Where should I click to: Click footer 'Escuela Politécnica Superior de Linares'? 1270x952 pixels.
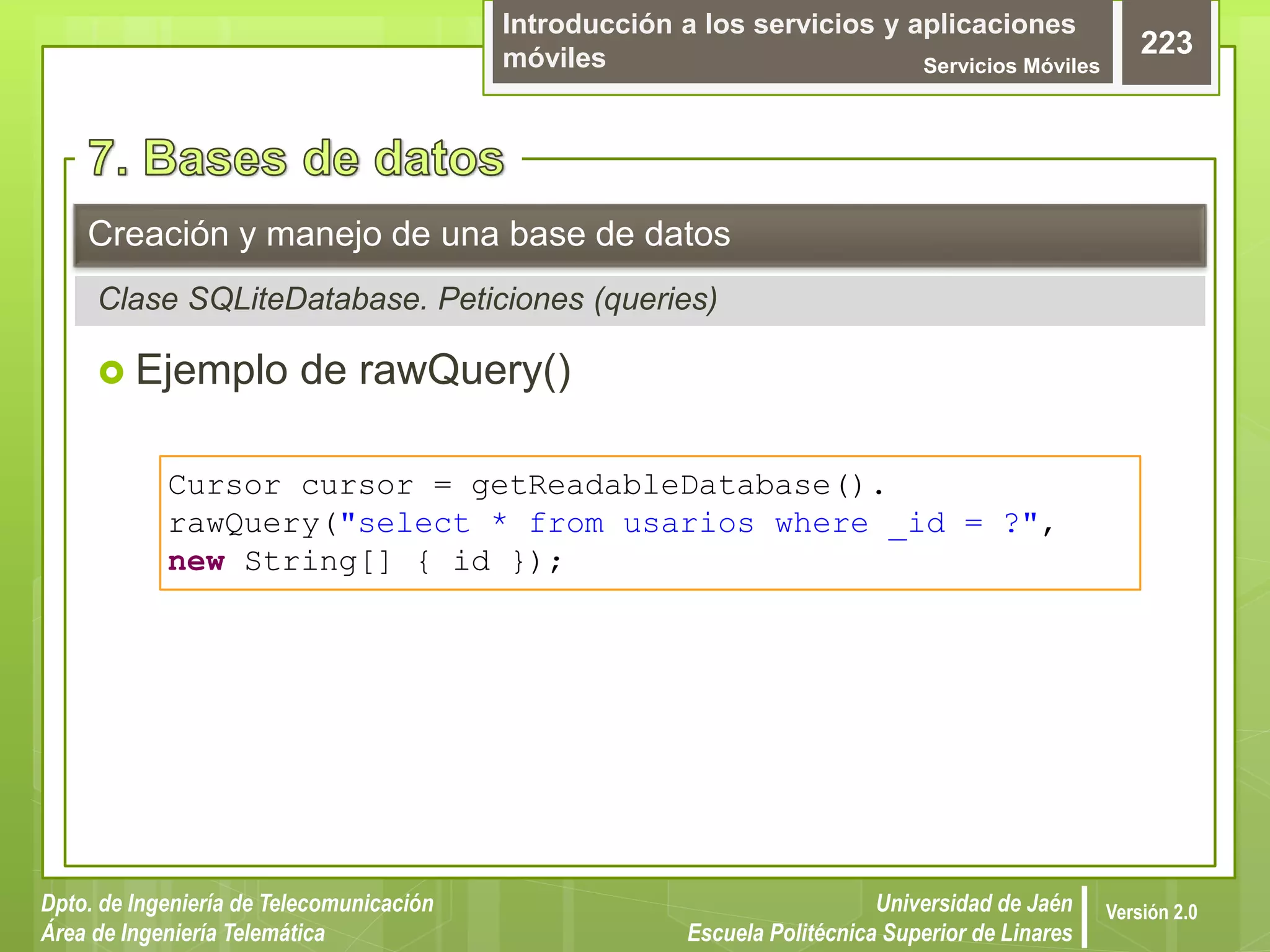880,933
